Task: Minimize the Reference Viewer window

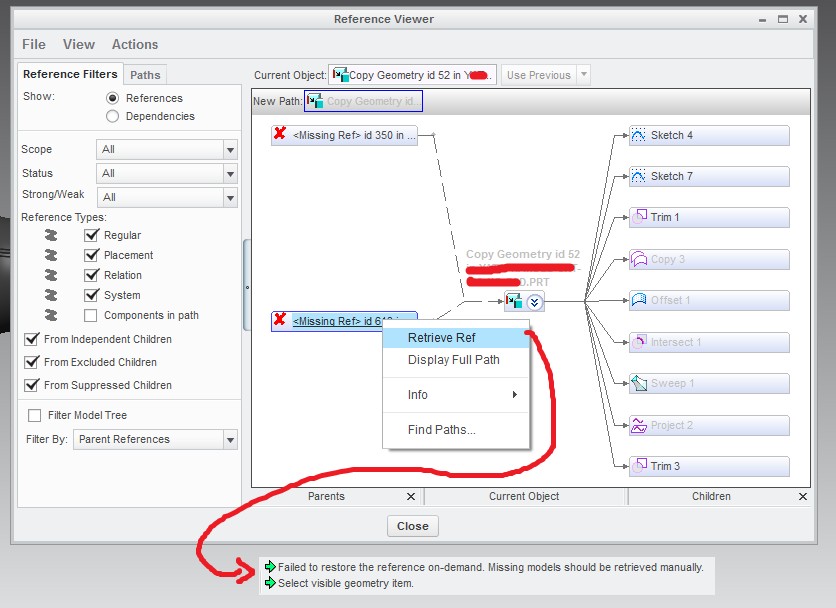Action: tap(762, 20)
